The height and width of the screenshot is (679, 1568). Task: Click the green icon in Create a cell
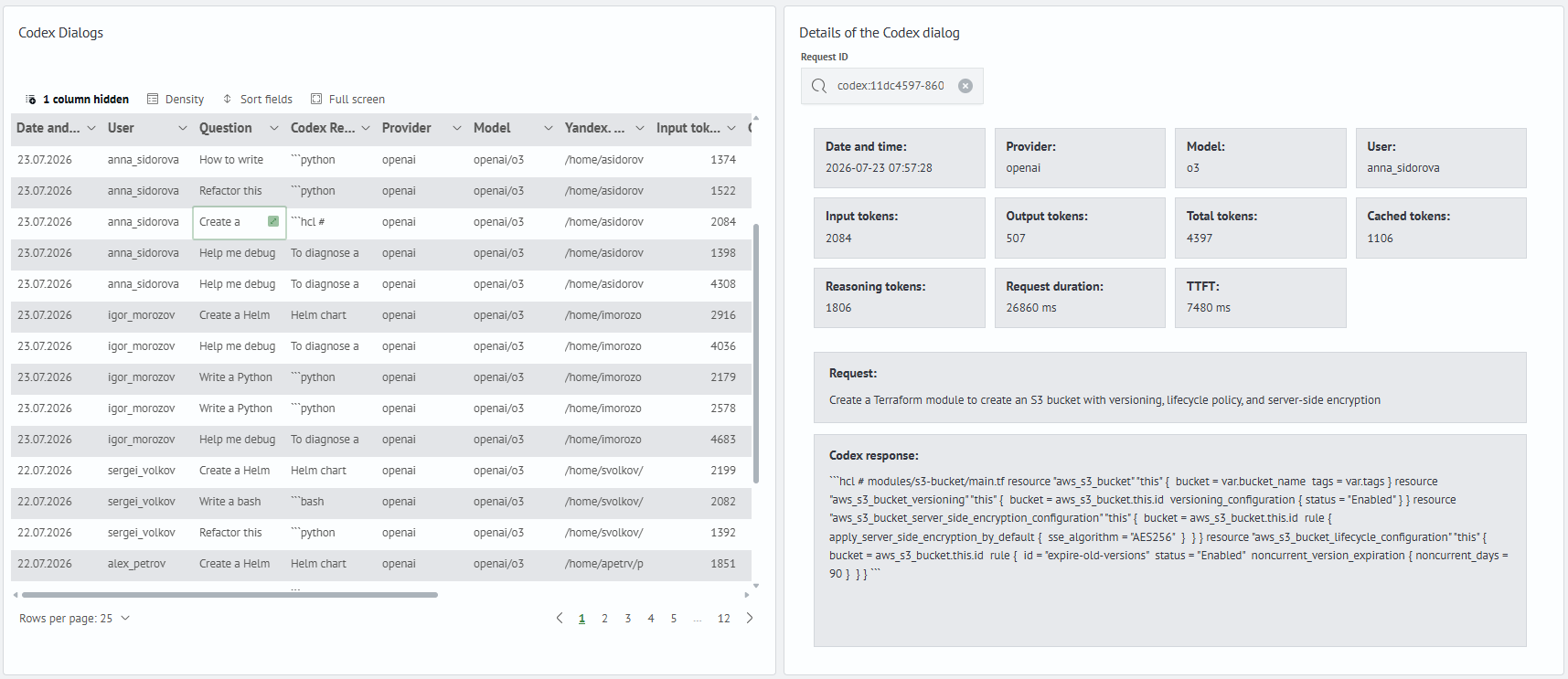pos(273,221)
